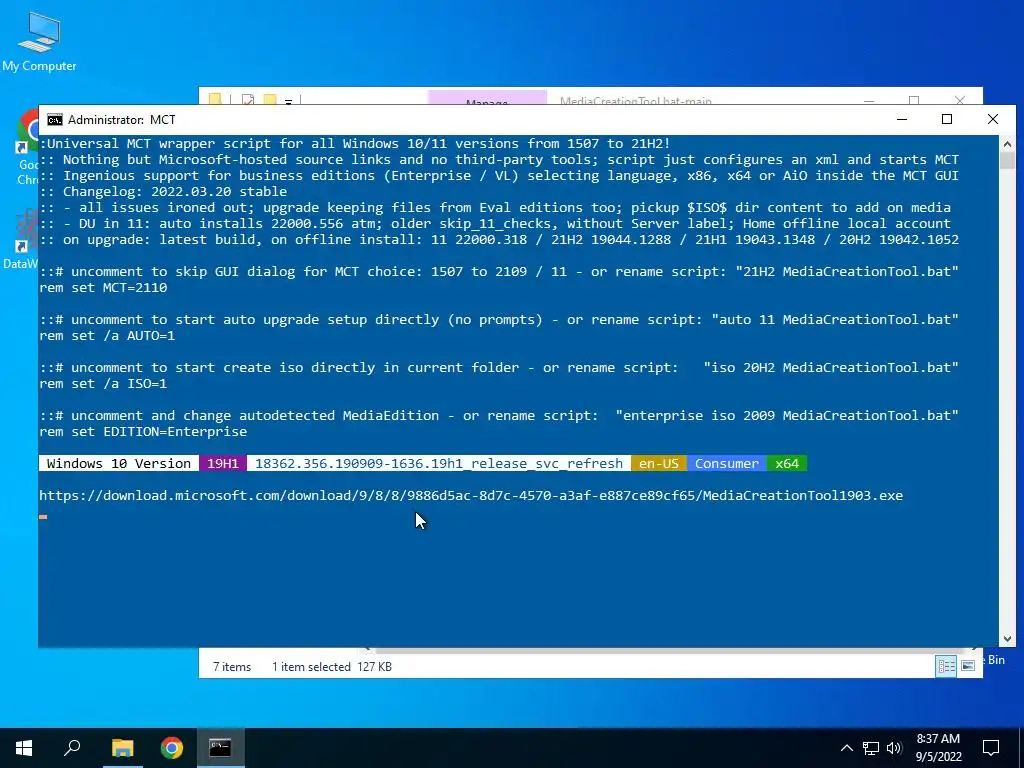The width and height of the screenshot is (1024, 768).
Task: Open the DataW desktop shortcut
Action: 22,238
